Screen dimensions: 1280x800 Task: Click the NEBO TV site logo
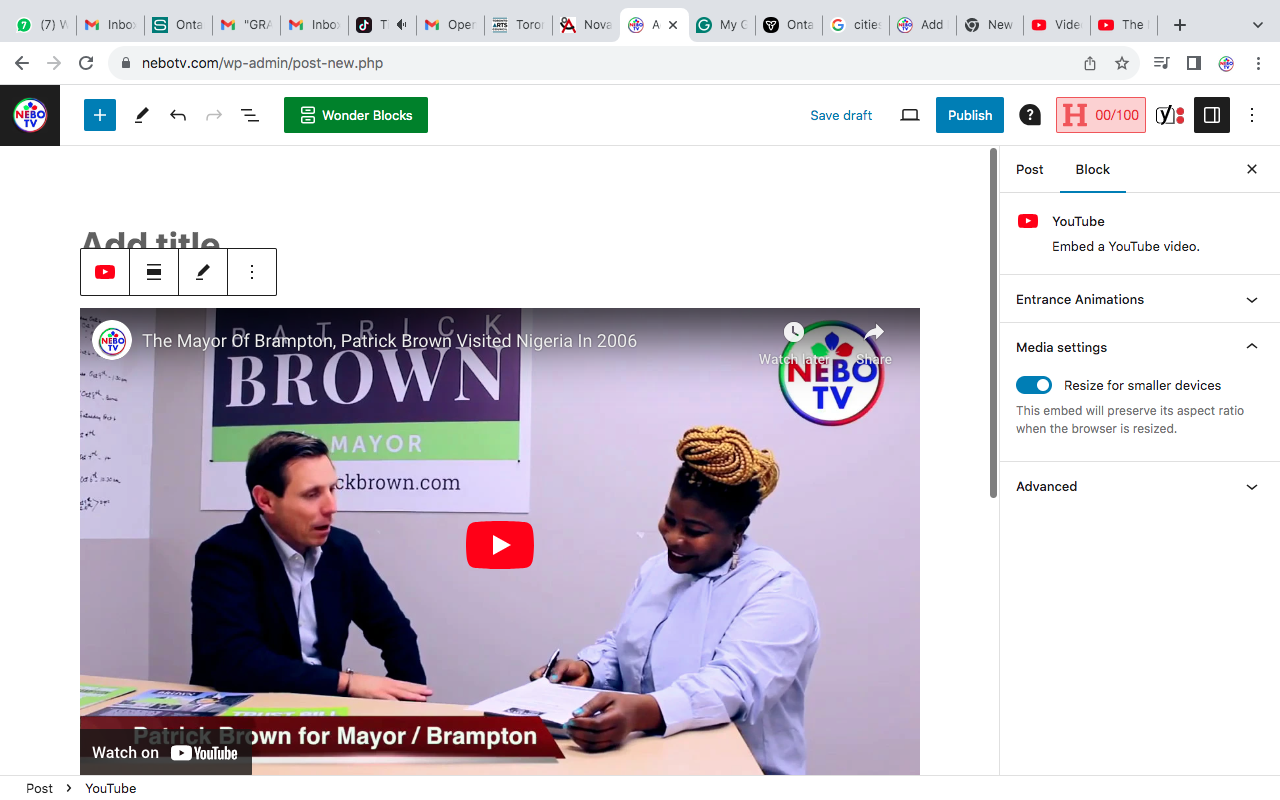coord(30,115)
